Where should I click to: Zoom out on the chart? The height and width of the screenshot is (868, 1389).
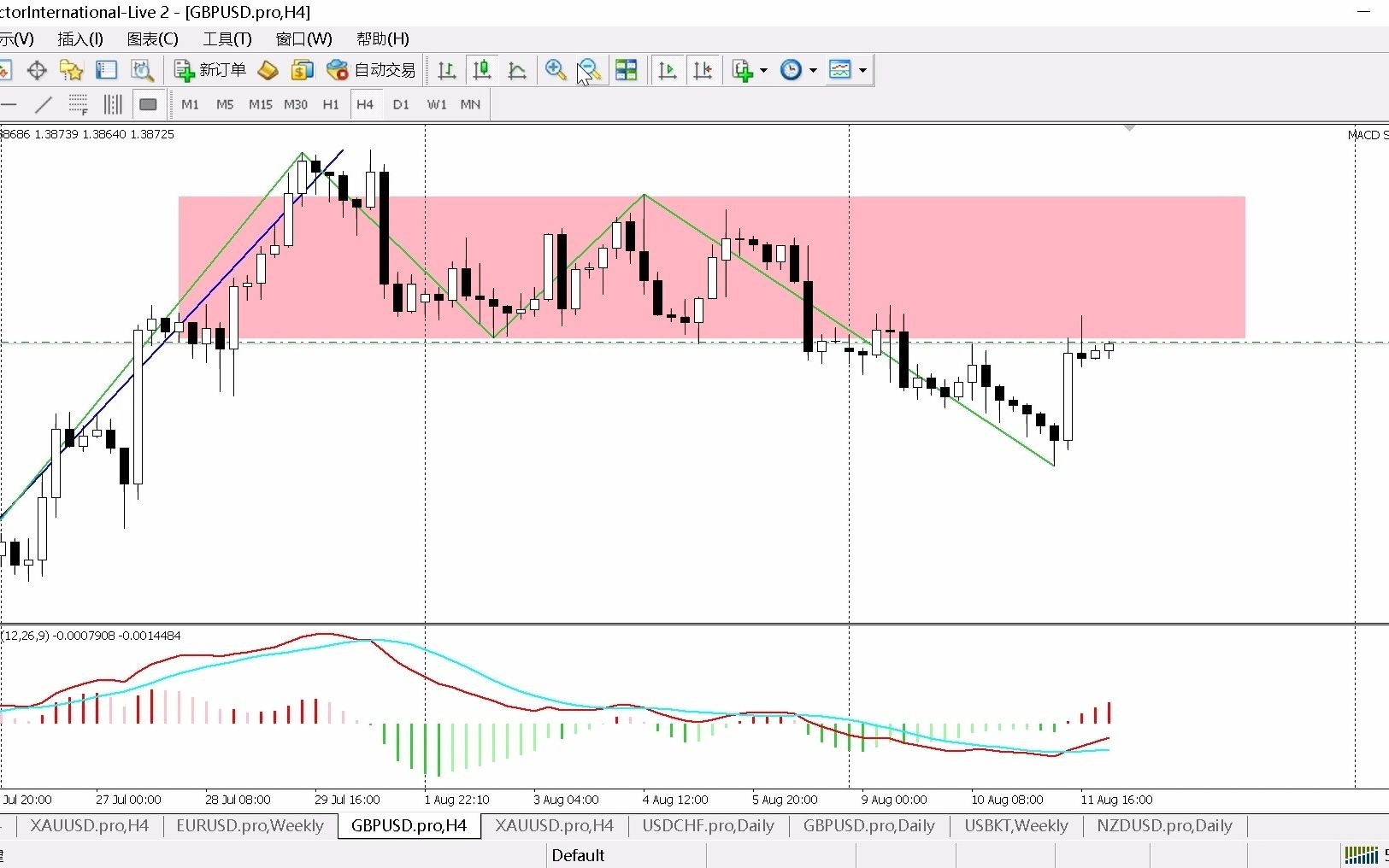coord(590,70)
